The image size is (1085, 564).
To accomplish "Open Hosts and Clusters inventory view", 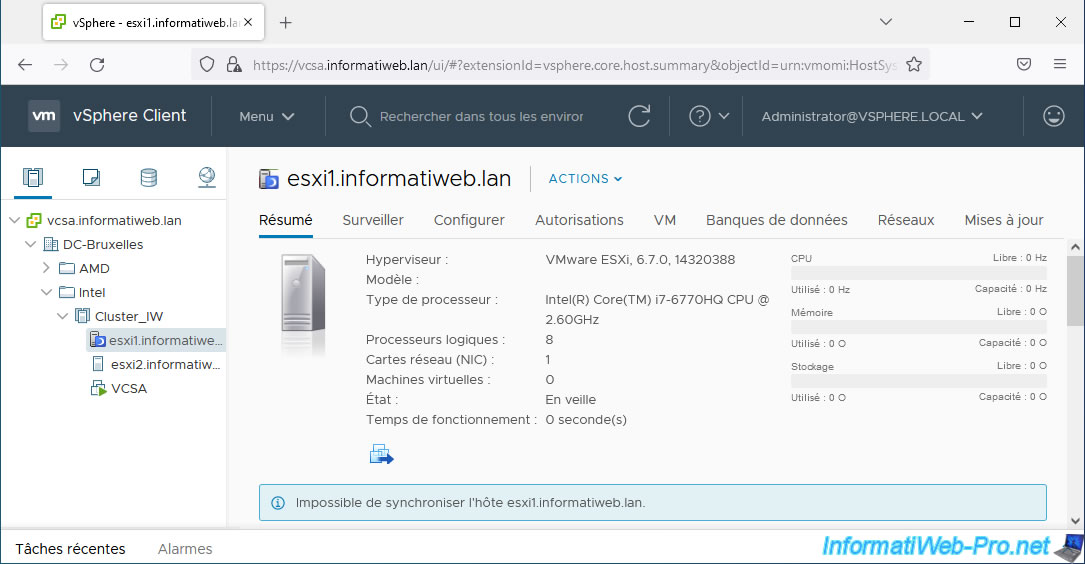I will [33, 178].
